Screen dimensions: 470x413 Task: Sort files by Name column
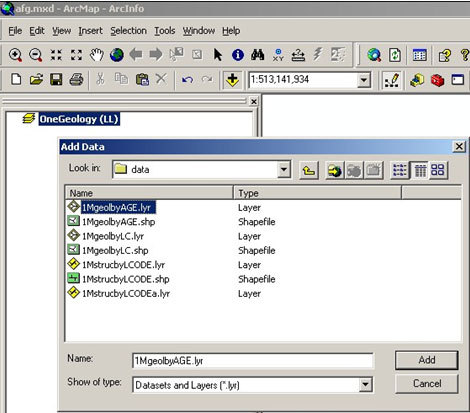(x=150, y=193)
